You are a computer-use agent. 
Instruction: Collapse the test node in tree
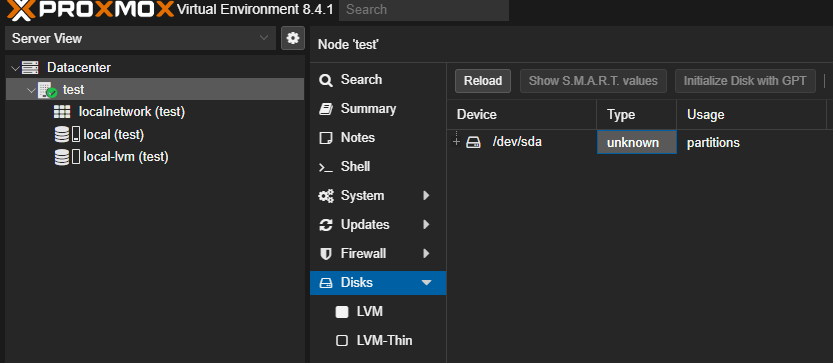tap(31, 90)
